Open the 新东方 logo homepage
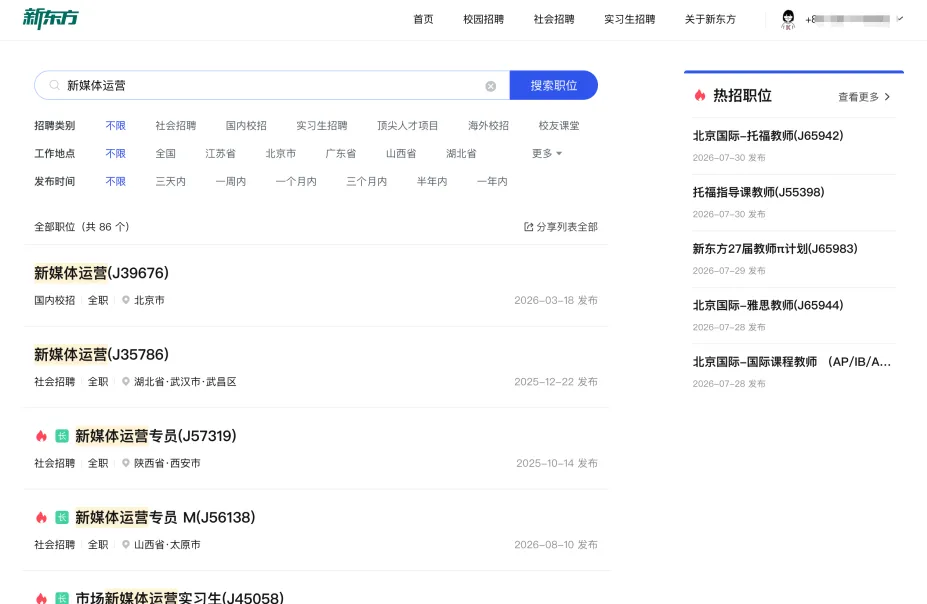 (50, 18)
